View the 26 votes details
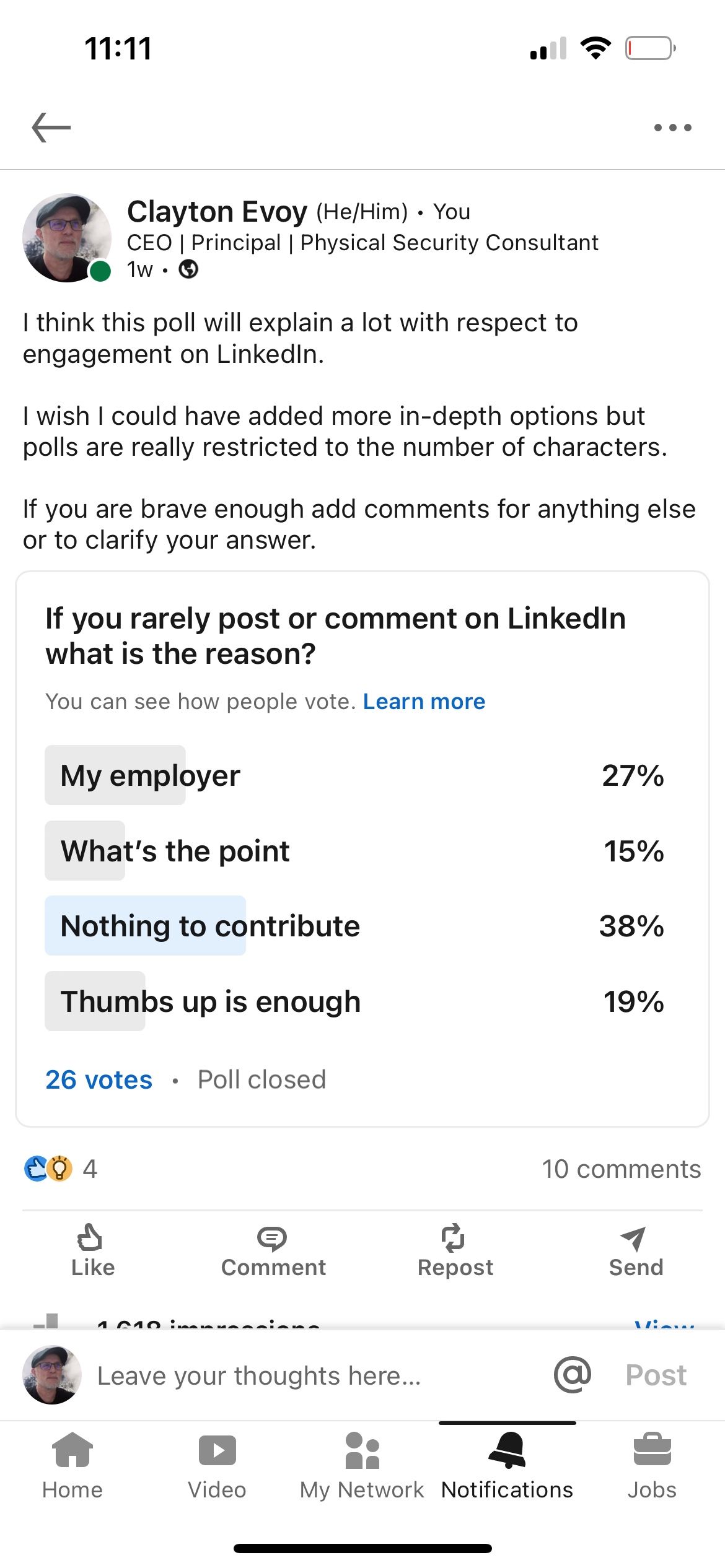This screenshot has height=1568, width=725. (99, 1079)
